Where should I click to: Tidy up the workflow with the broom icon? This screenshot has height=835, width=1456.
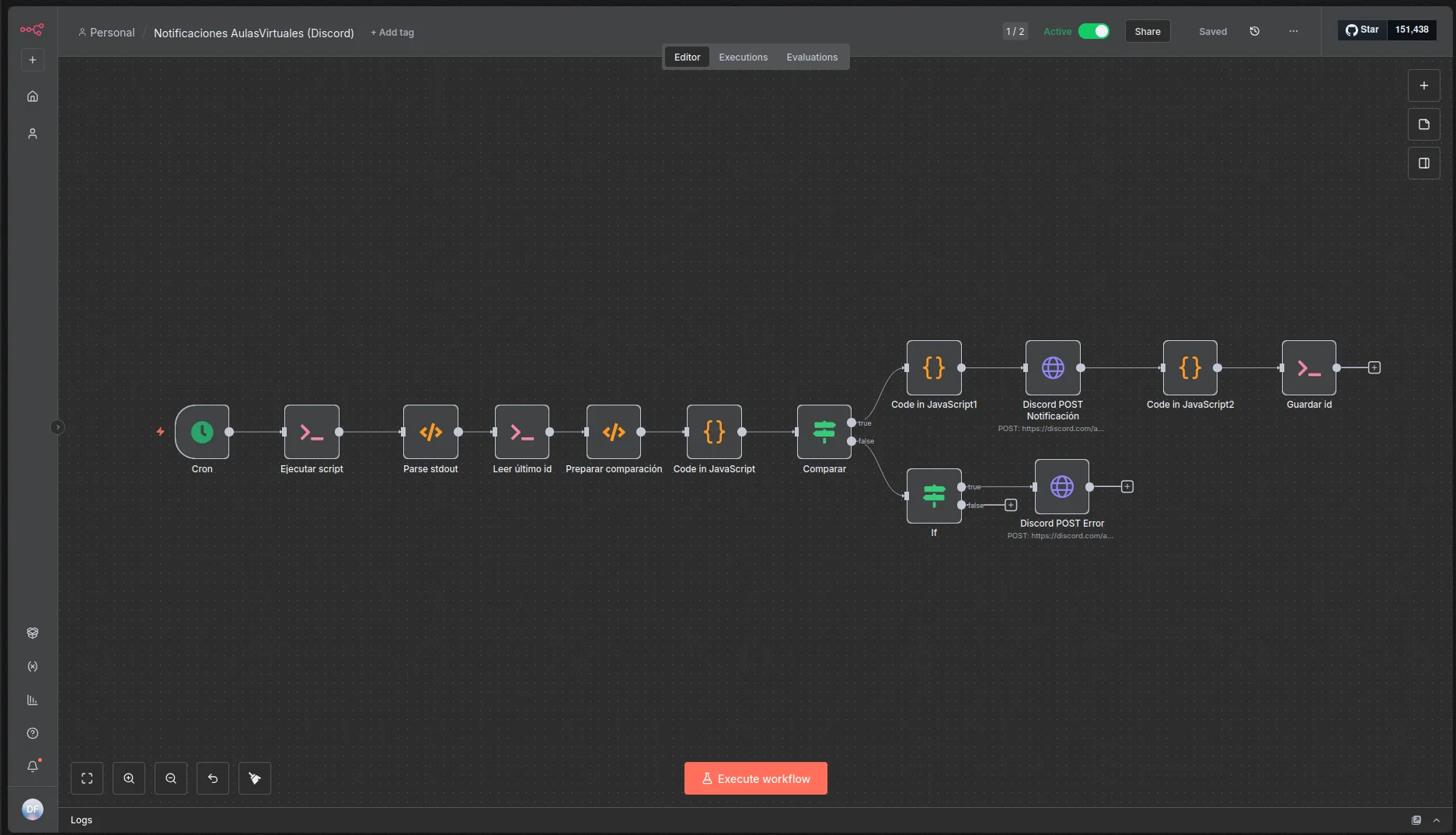click(x=255, y=778)
